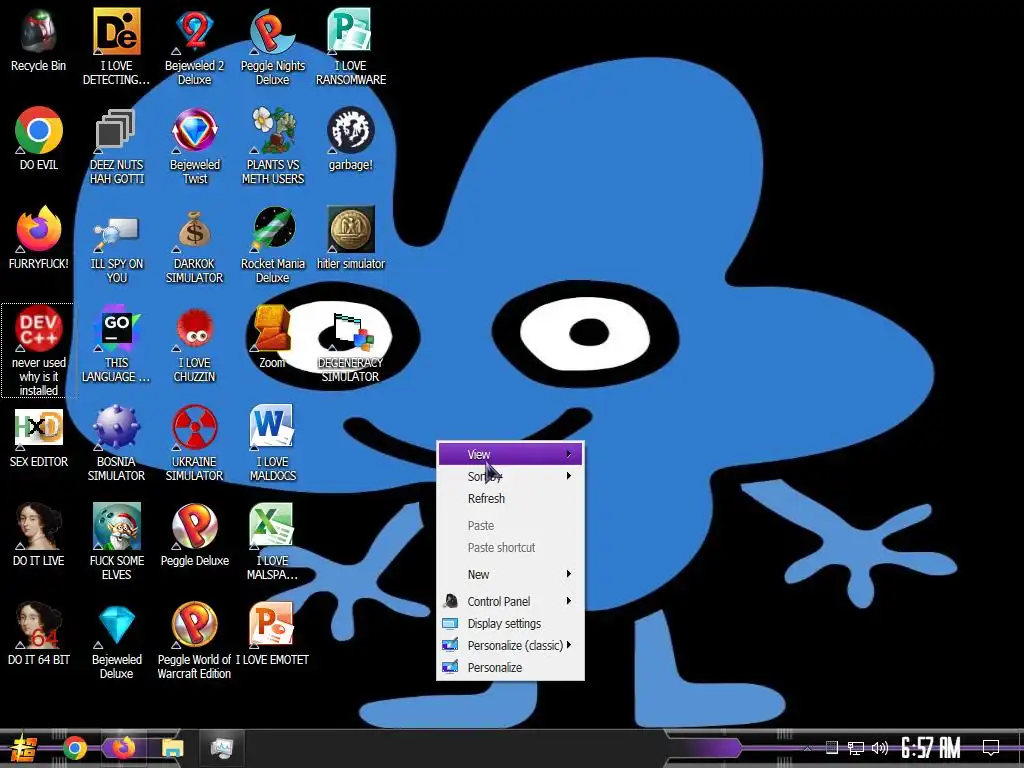This screenshot has width=1024, height=768.
Task: Open Personalize (classic) submenu
Action: [x=510, y=645]
